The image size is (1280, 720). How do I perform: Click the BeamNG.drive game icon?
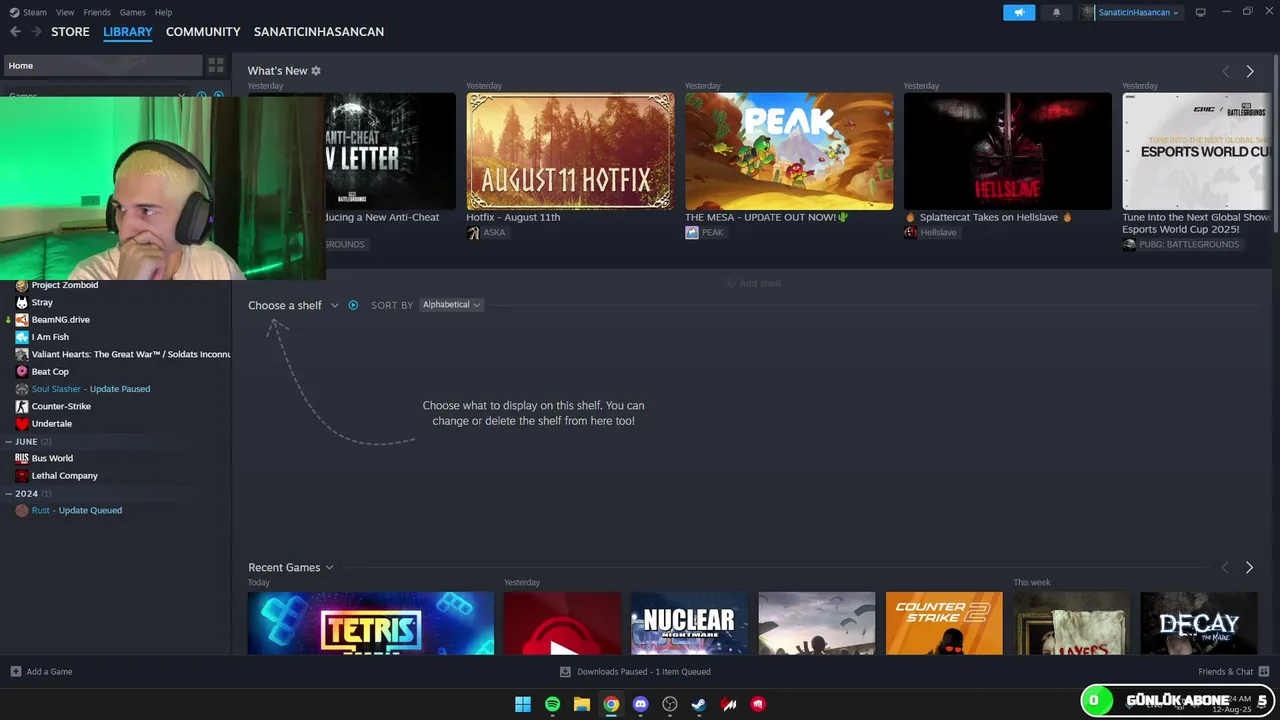22,320
